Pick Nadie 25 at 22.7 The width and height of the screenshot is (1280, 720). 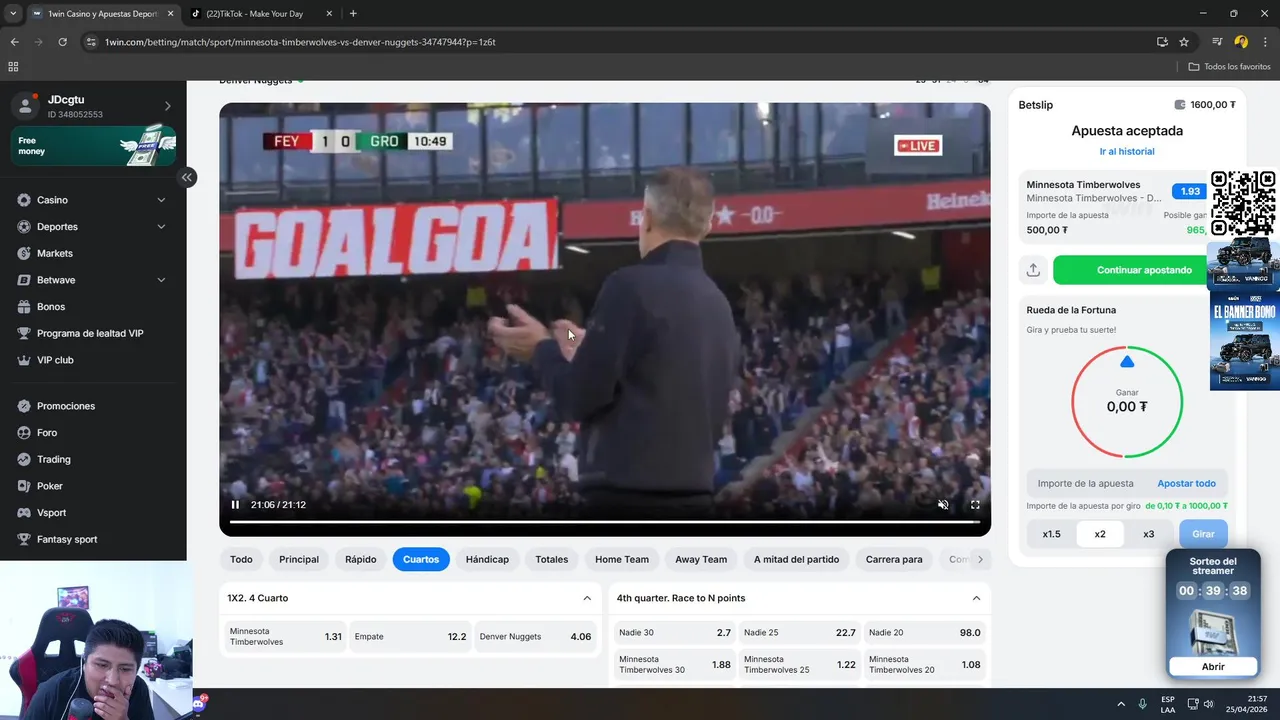pos(800,633)
